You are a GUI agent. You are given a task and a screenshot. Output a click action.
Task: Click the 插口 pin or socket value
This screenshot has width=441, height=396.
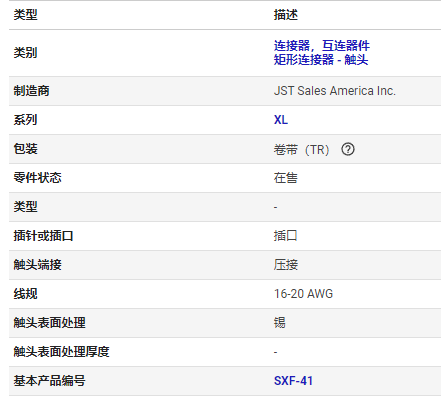coord(285,236)
